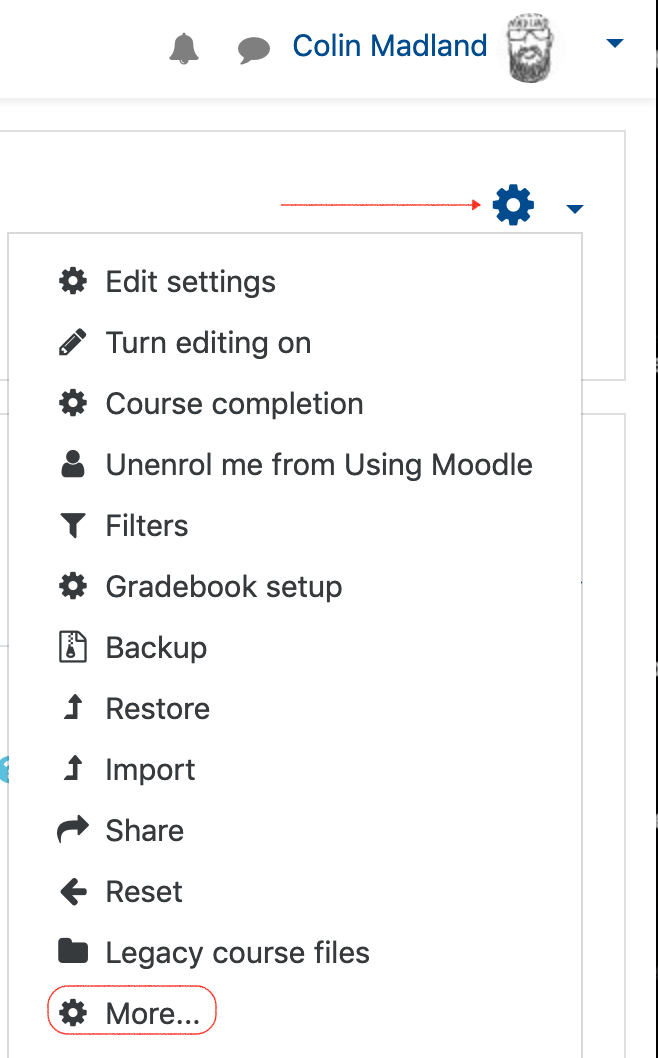This screenshot has width=658, height=1058.
Task: Click the funnel icon beside Filters
Action: click(73, 526)
